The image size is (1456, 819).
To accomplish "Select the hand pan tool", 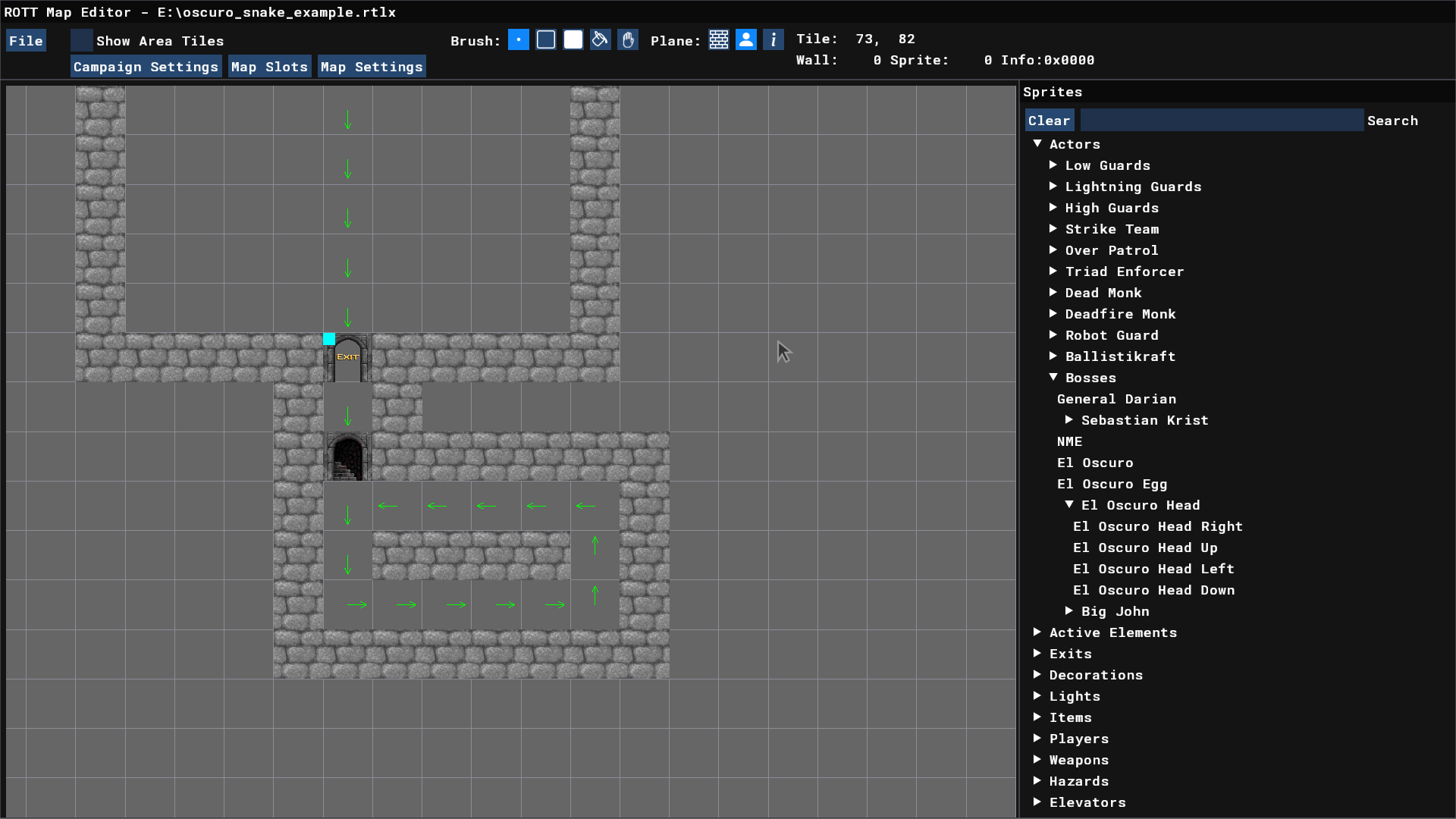I will 628,40.
